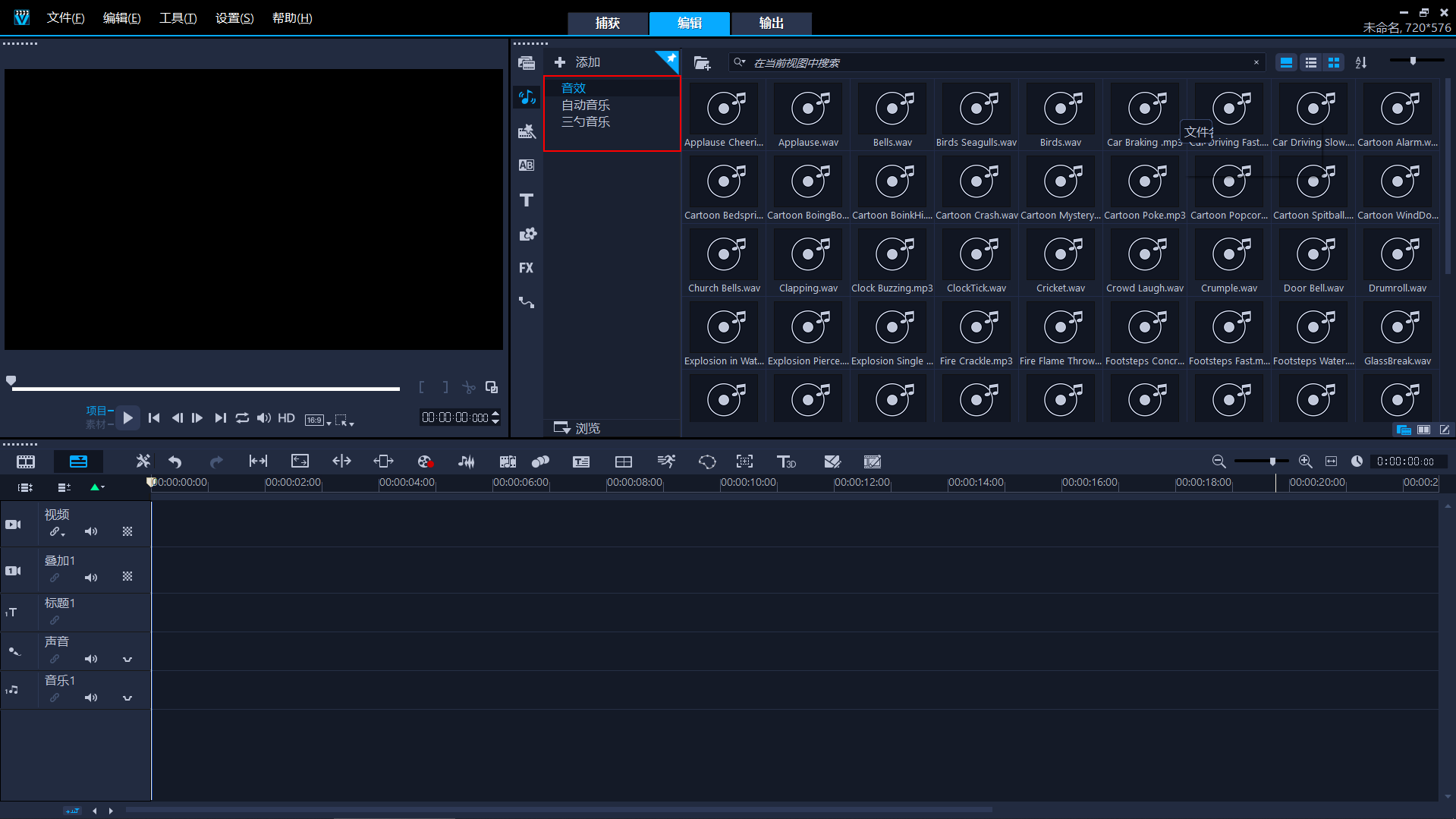Image resolution: width=1456 pixels, height=819 pixels.
Task: Open the multi-camera split screen tool
Action: click(x=624, y=461)
